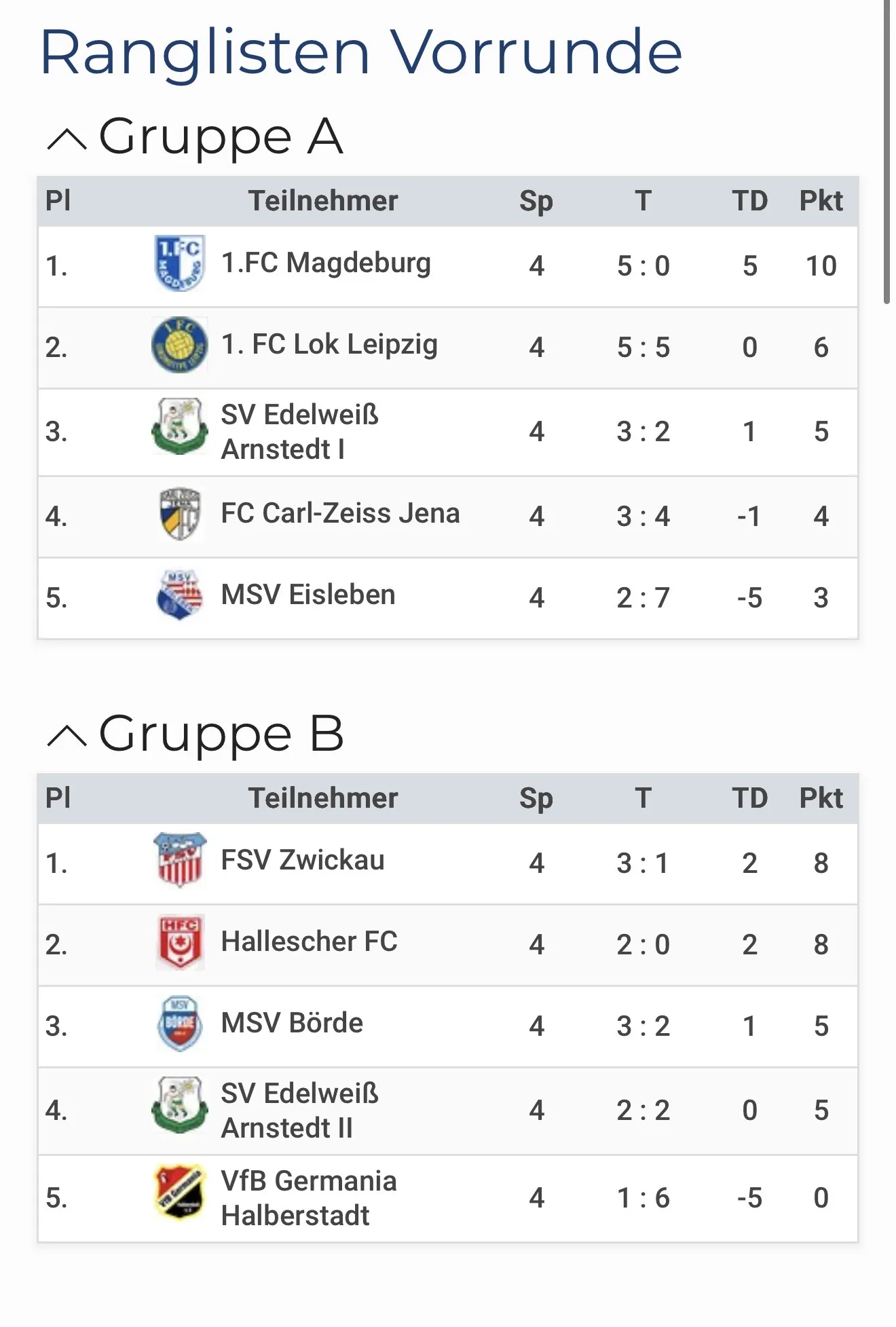
Task: Click the 1. FC Lok Leipzig logo
Action: 179,345
